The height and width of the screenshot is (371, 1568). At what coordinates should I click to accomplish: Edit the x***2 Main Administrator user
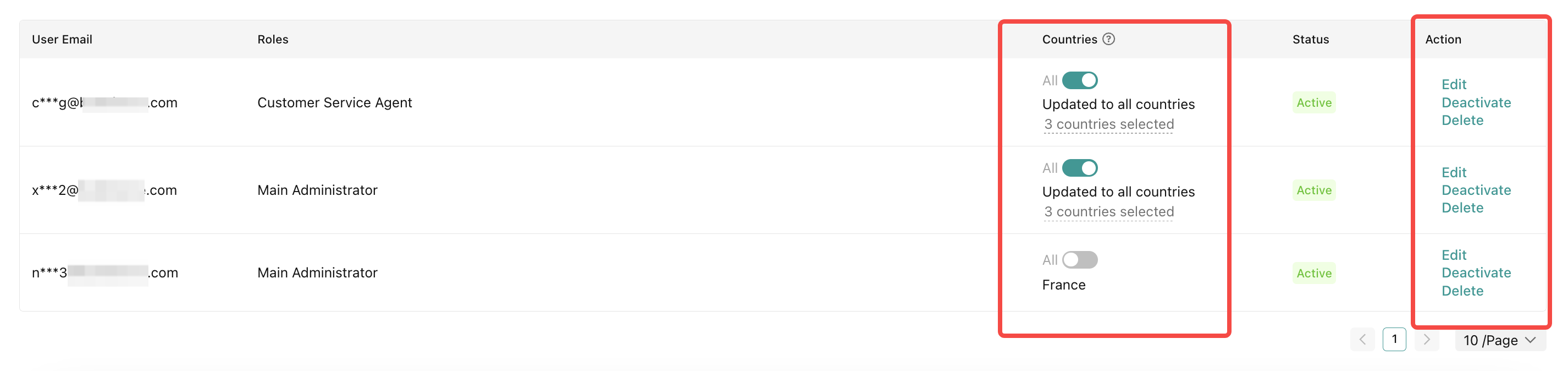(x=1454, y=172)
